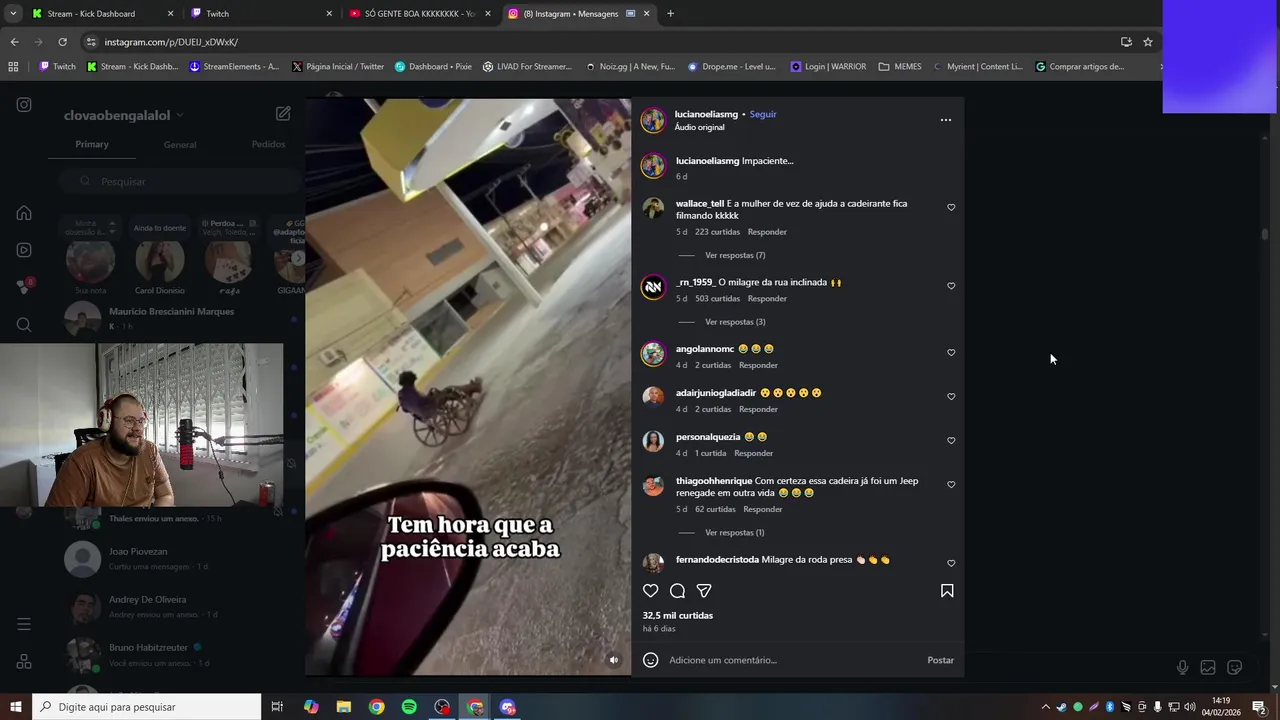The height and width of the screenshot is (720, 1280).
Task: Open the notification center in the taskbar
Action: point(1259,707)
